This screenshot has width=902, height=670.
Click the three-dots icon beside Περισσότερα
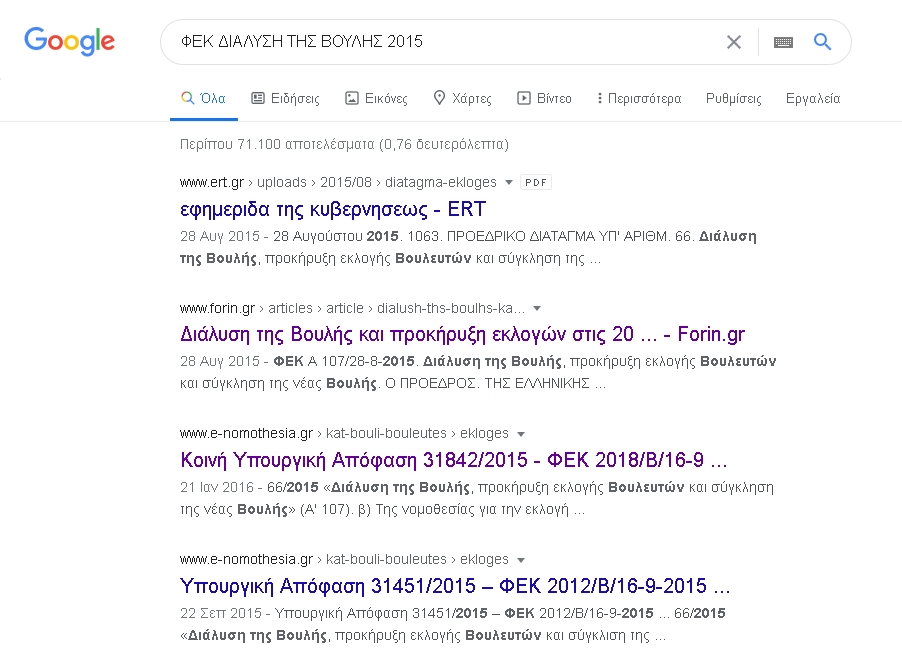click(x=600, y=98)
